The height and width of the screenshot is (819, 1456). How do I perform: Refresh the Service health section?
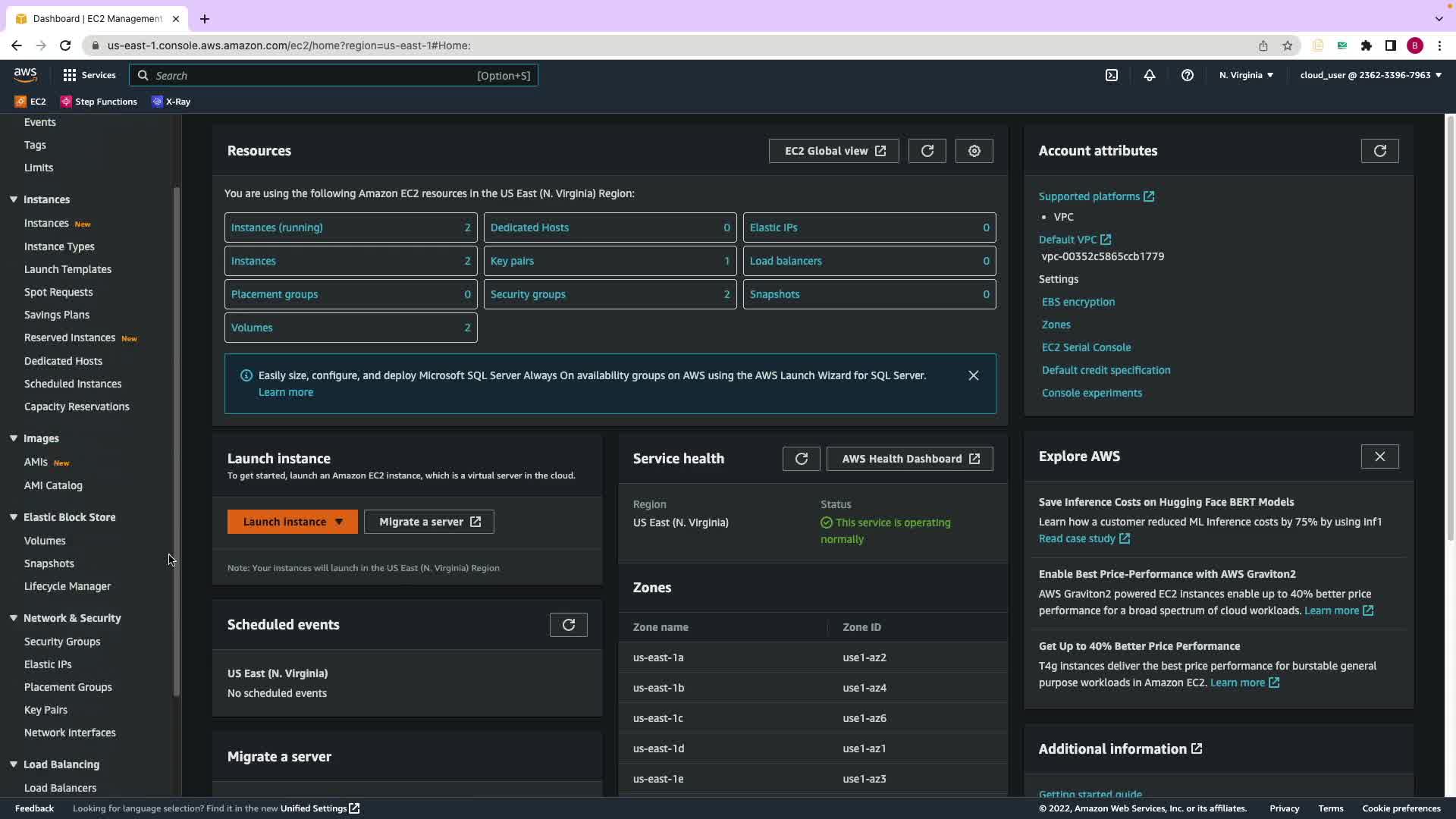tap(801, 459)
